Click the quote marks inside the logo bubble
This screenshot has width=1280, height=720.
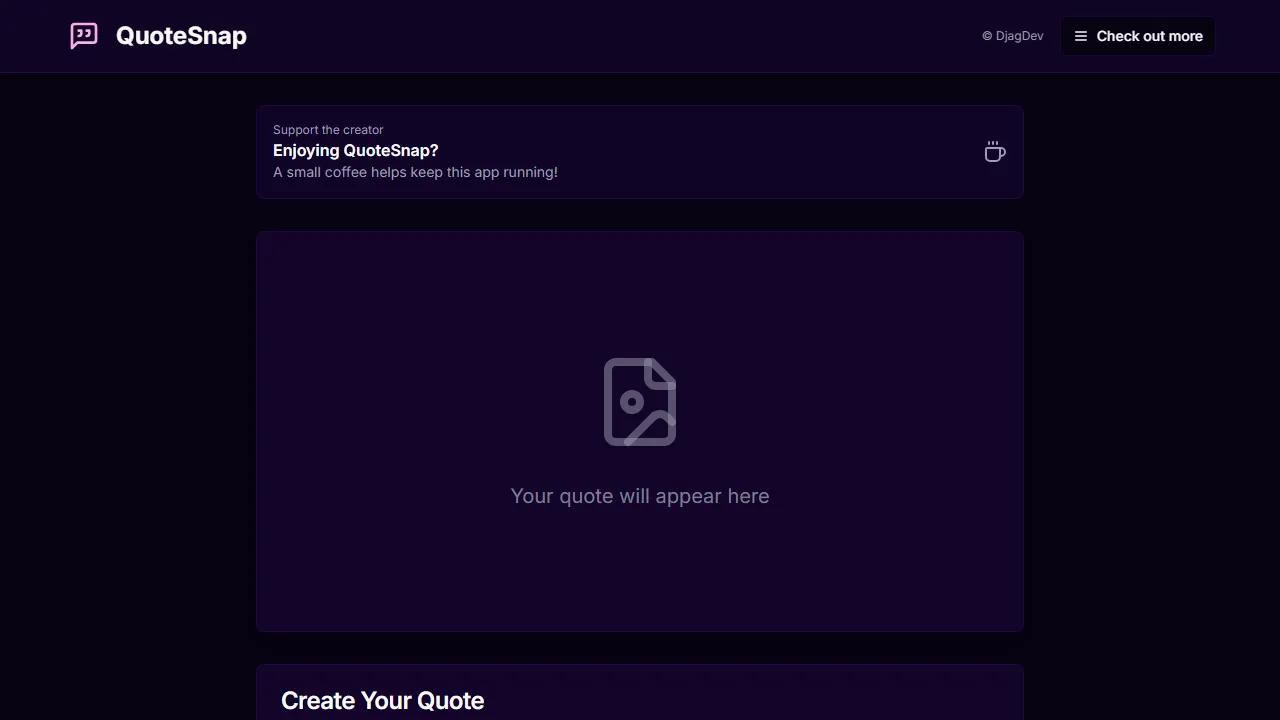pos(83,34)
